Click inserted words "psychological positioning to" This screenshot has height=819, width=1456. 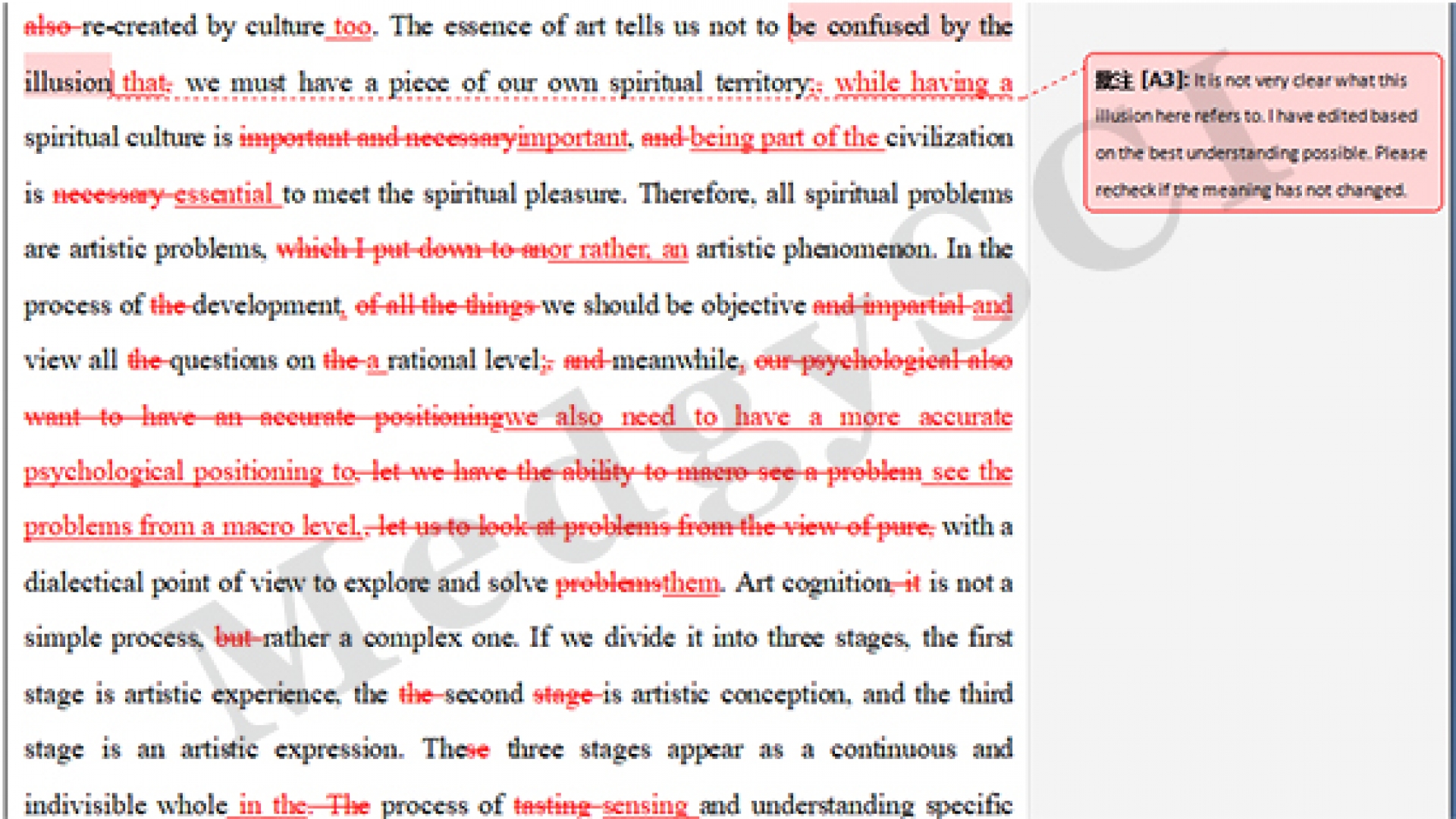pyautogui.click(x=190, y=472)
